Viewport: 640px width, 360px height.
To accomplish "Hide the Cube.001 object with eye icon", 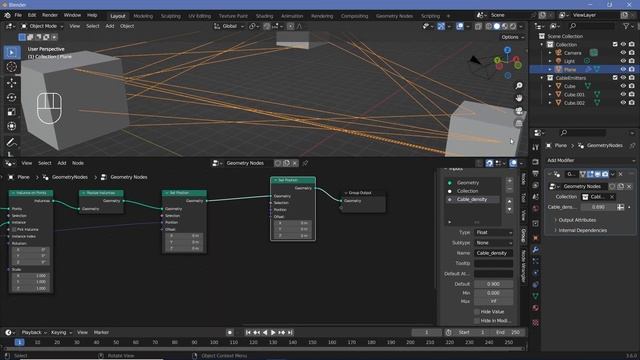I will tap(623, 94).
